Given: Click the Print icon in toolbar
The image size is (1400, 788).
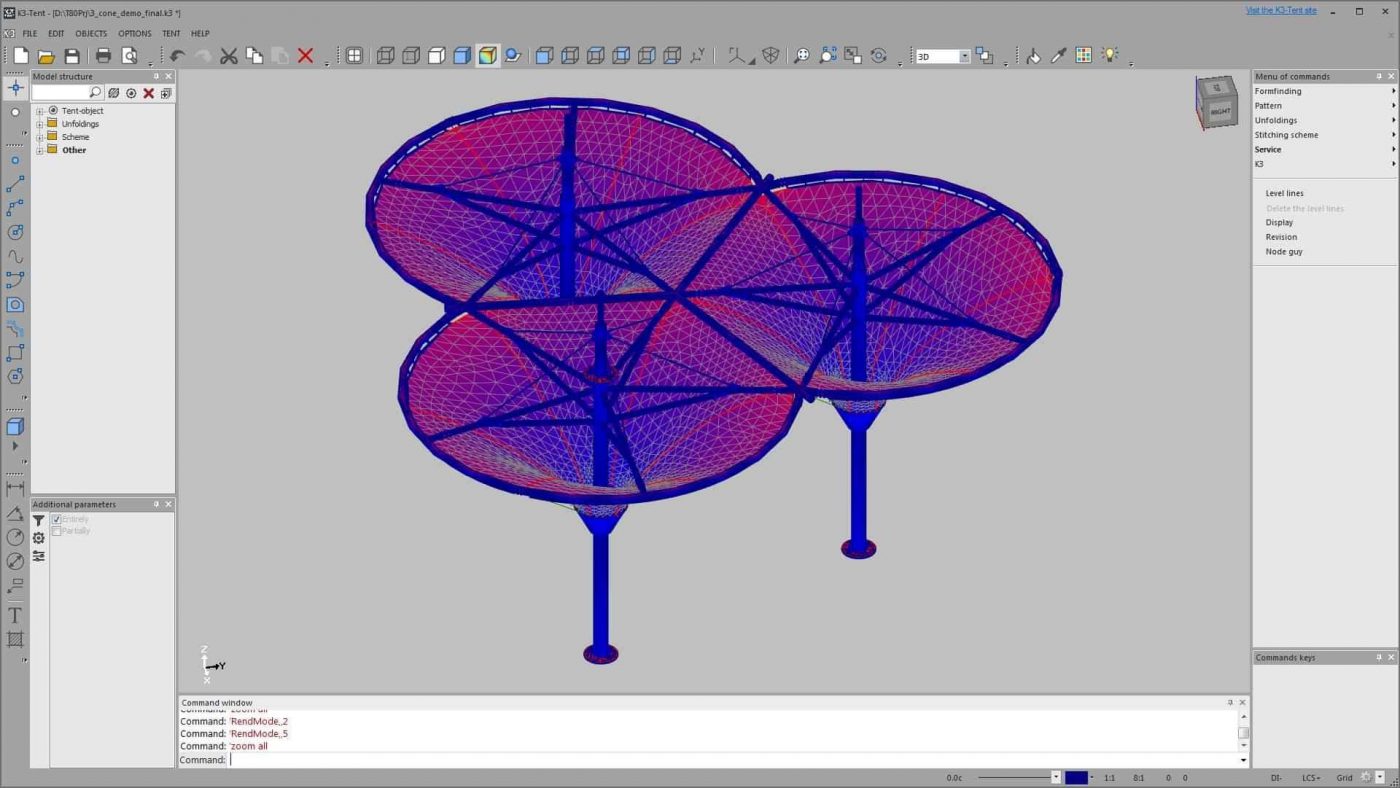Looking at the screenshot, I should point(103,56).
